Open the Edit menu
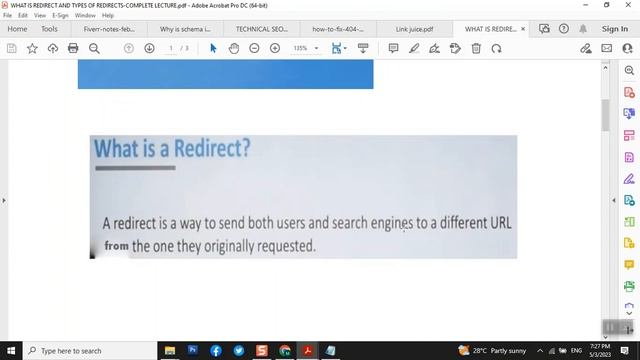This screenshot has width=640, height=360. click(23, 16)
